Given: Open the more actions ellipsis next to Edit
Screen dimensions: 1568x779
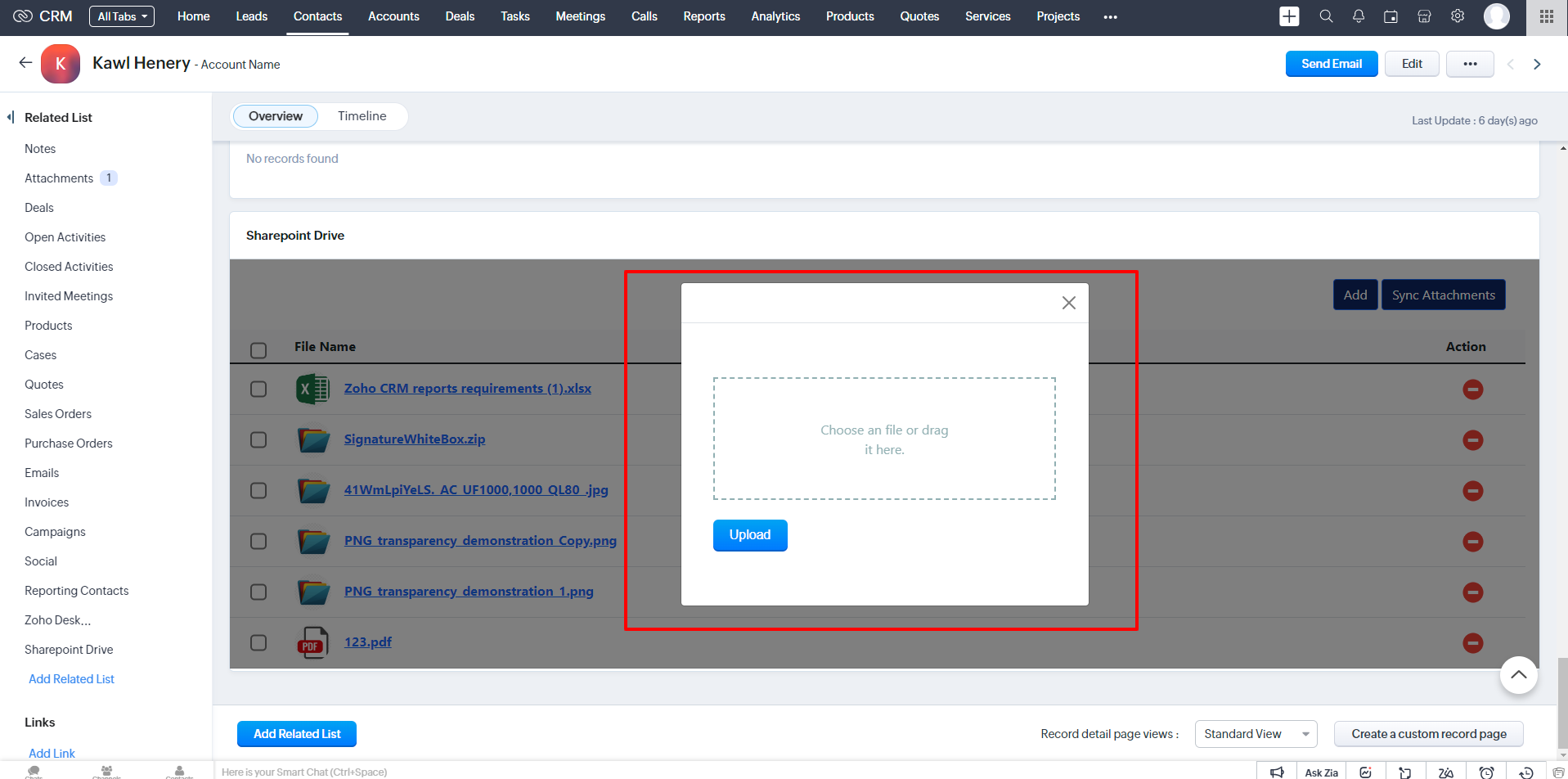Looking at the screenshot, I should coord(1470,64).
